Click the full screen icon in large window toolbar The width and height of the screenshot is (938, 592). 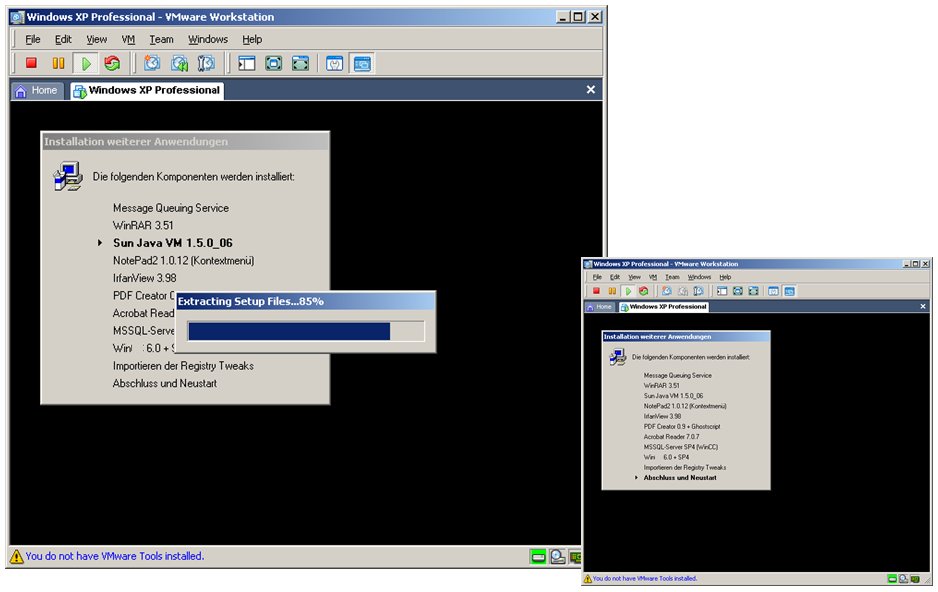point(273,63)
